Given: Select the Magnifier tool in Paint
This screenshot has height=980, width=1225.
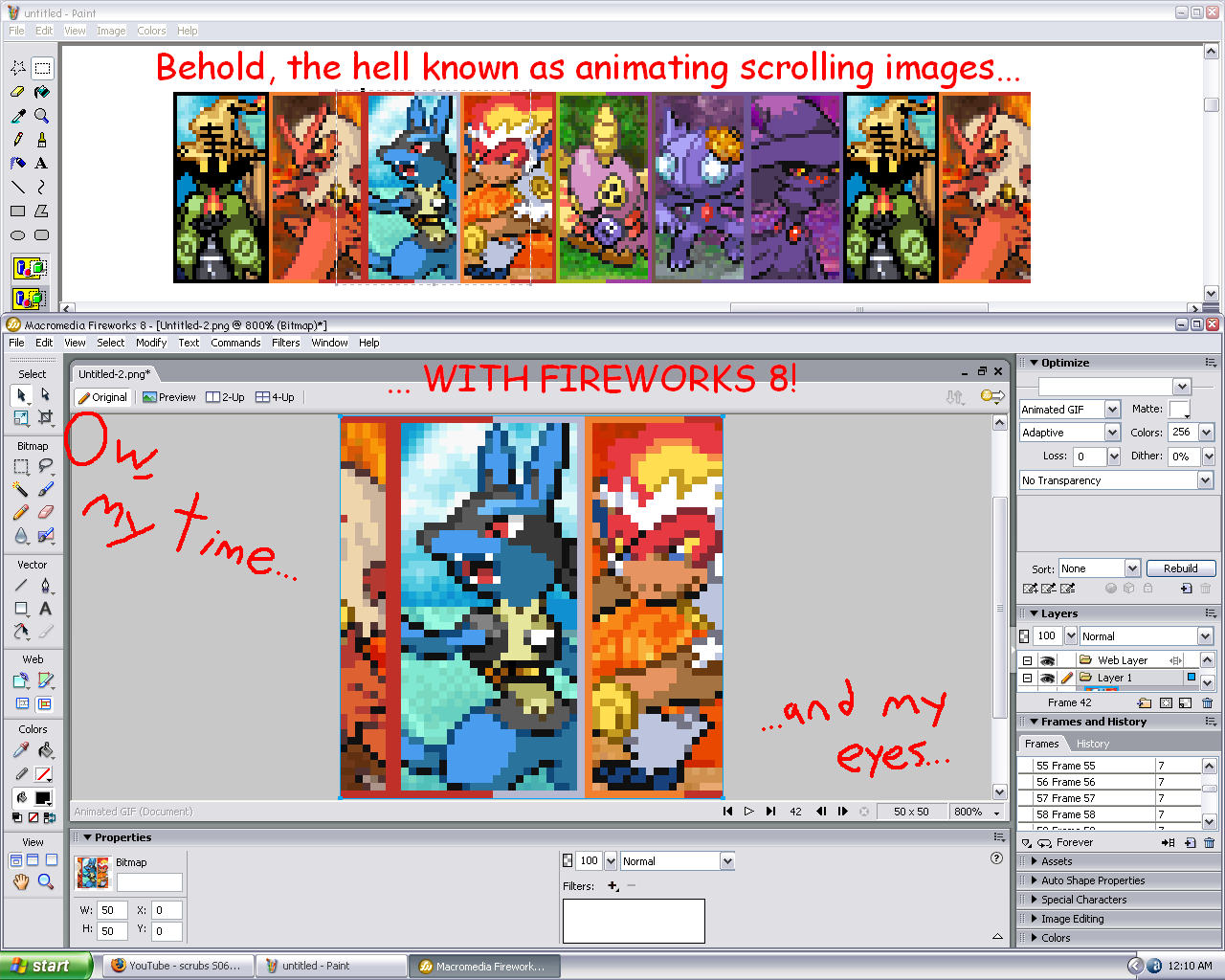Looking at the screenshot, I should pos(41,116).
